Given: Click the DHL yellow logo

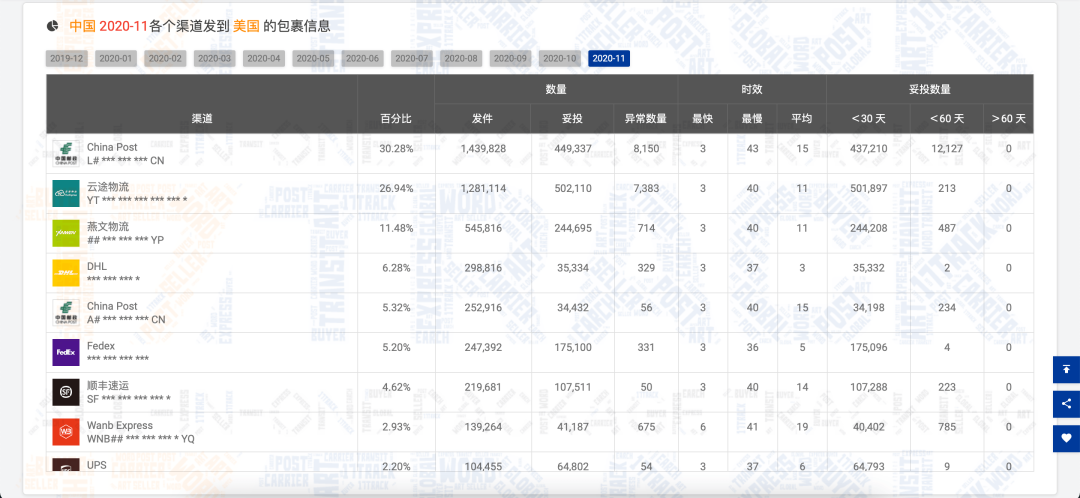Looking at the screenshot, I should (66, 273).
